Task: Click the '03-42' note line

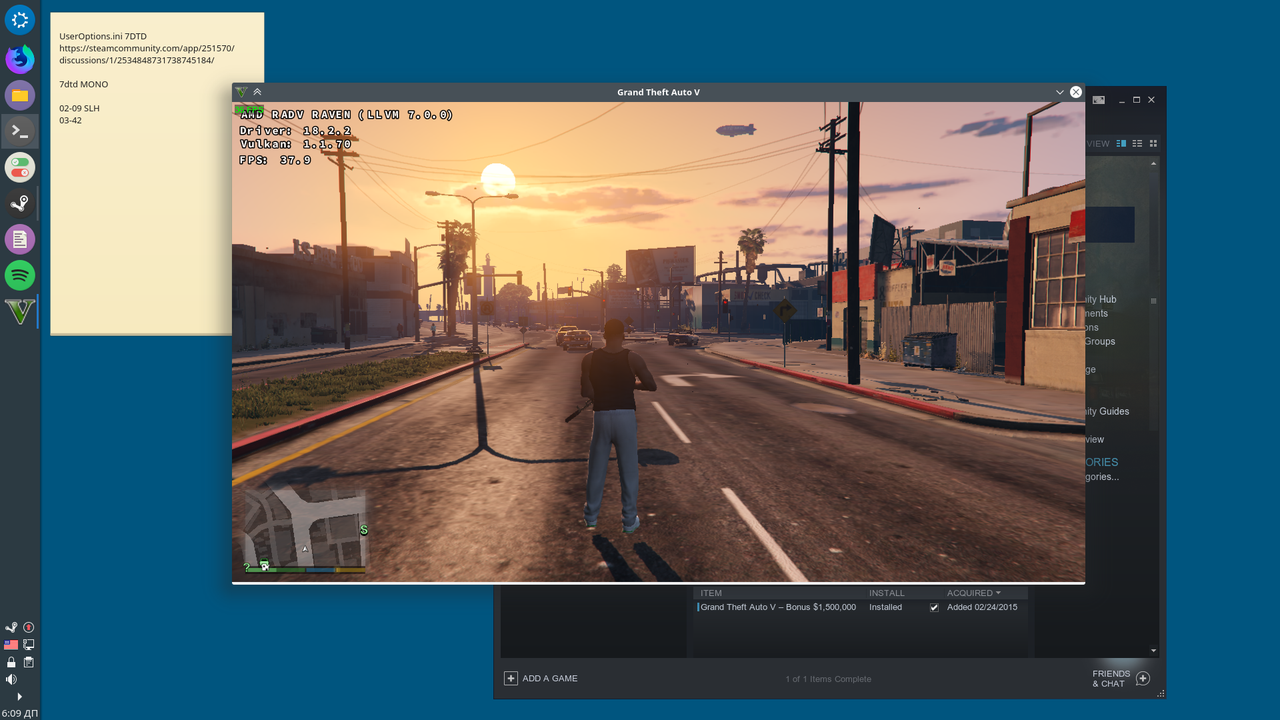Action: tap(70, 120)
